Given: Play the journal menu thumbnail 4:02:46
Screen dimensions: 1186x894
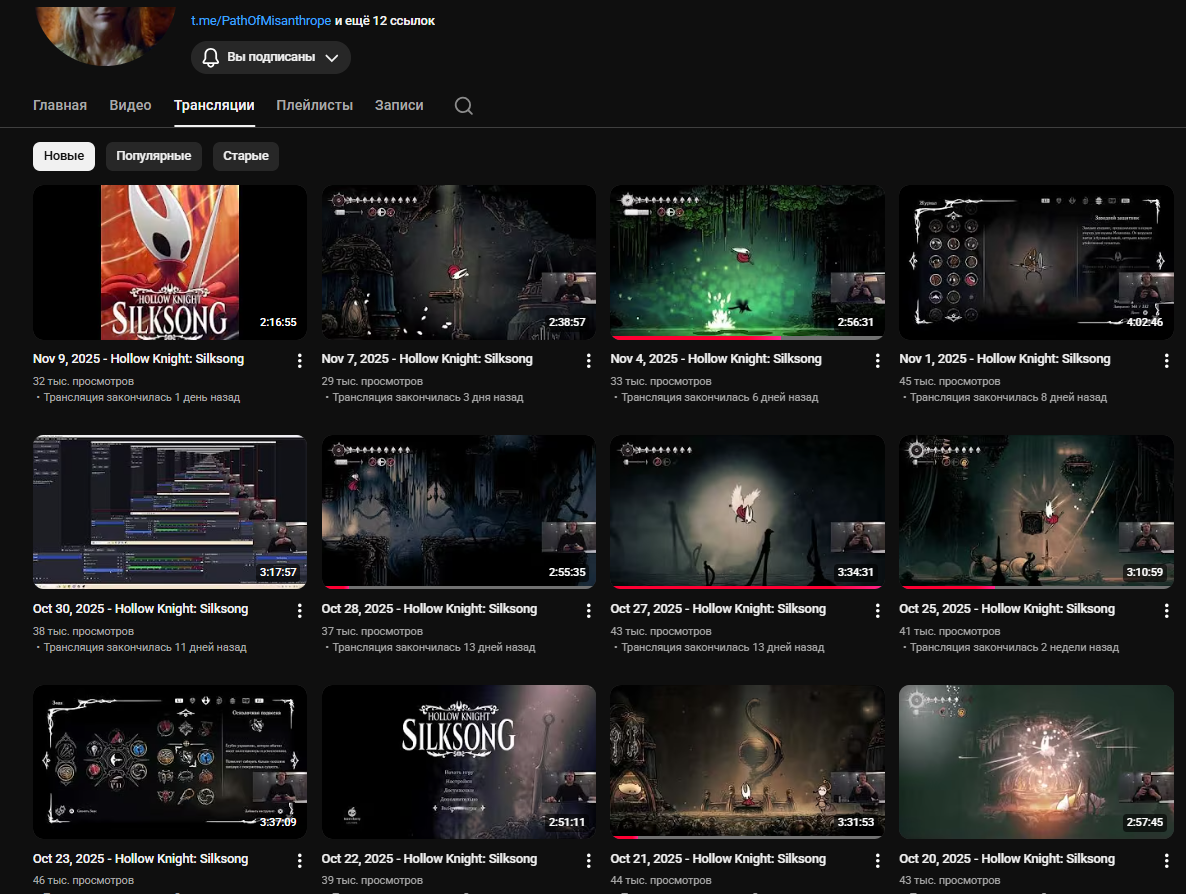Looking at the screenshot, I should click(1036, 262).
